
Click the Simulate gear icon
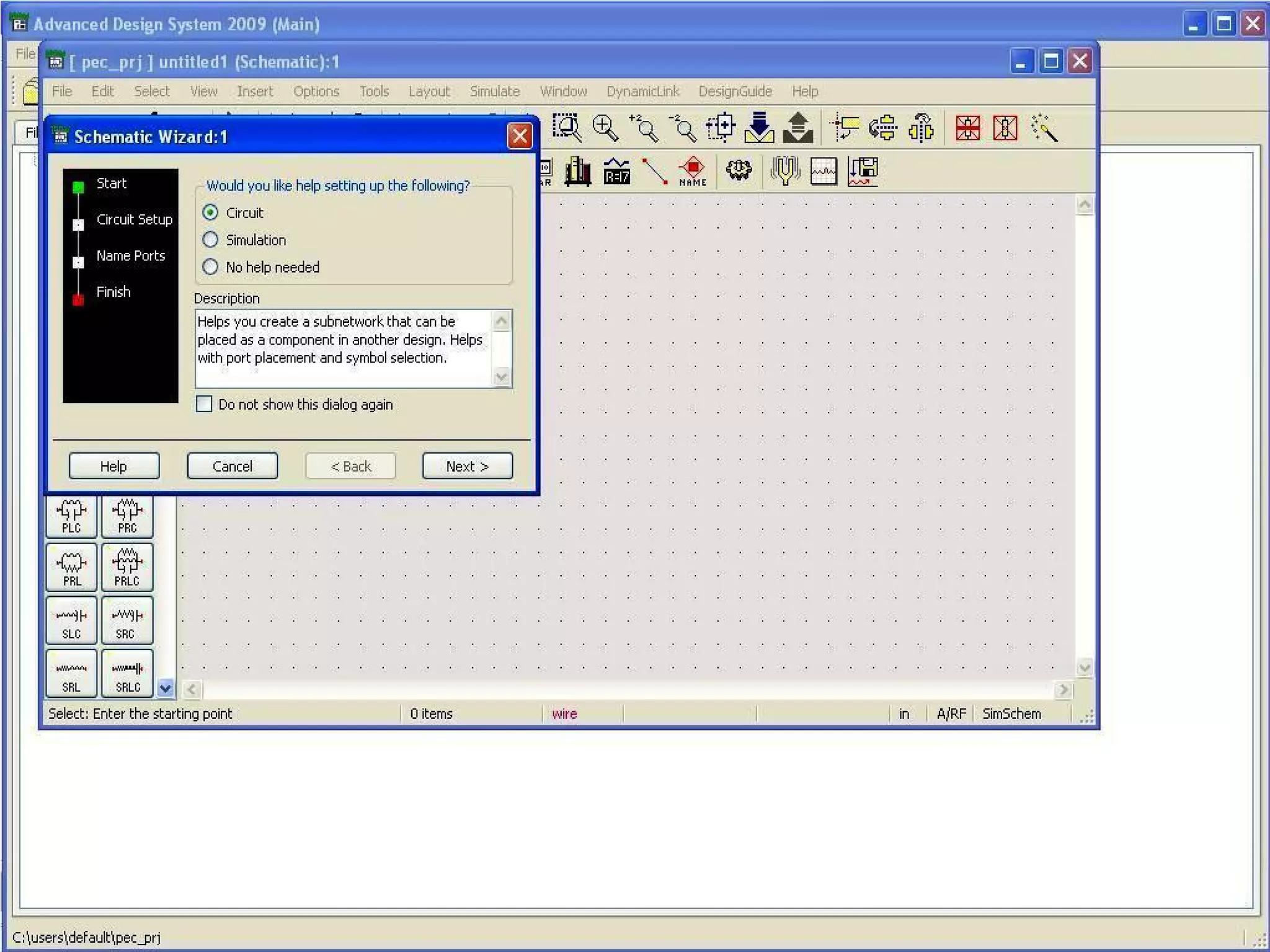(738, 170)
